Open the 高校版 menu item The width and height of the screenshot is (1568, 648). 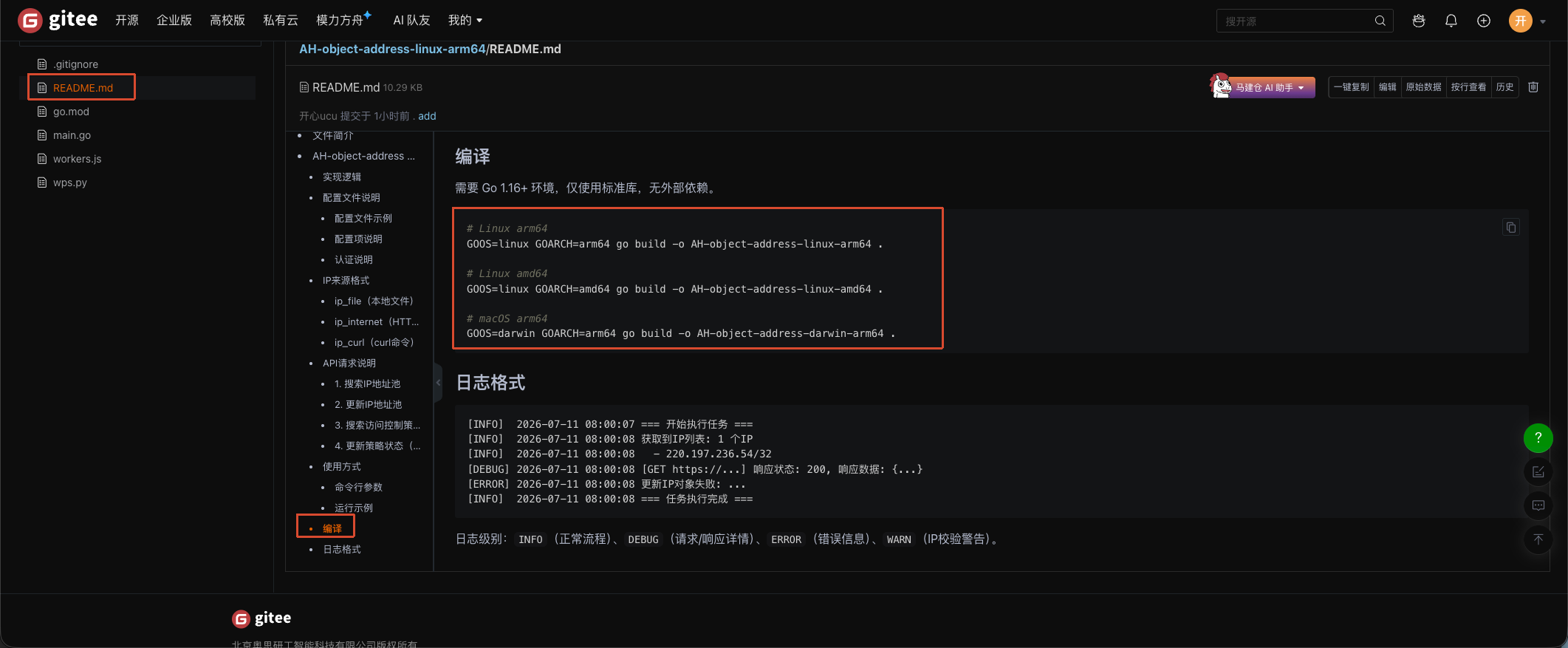pos(227,21)
